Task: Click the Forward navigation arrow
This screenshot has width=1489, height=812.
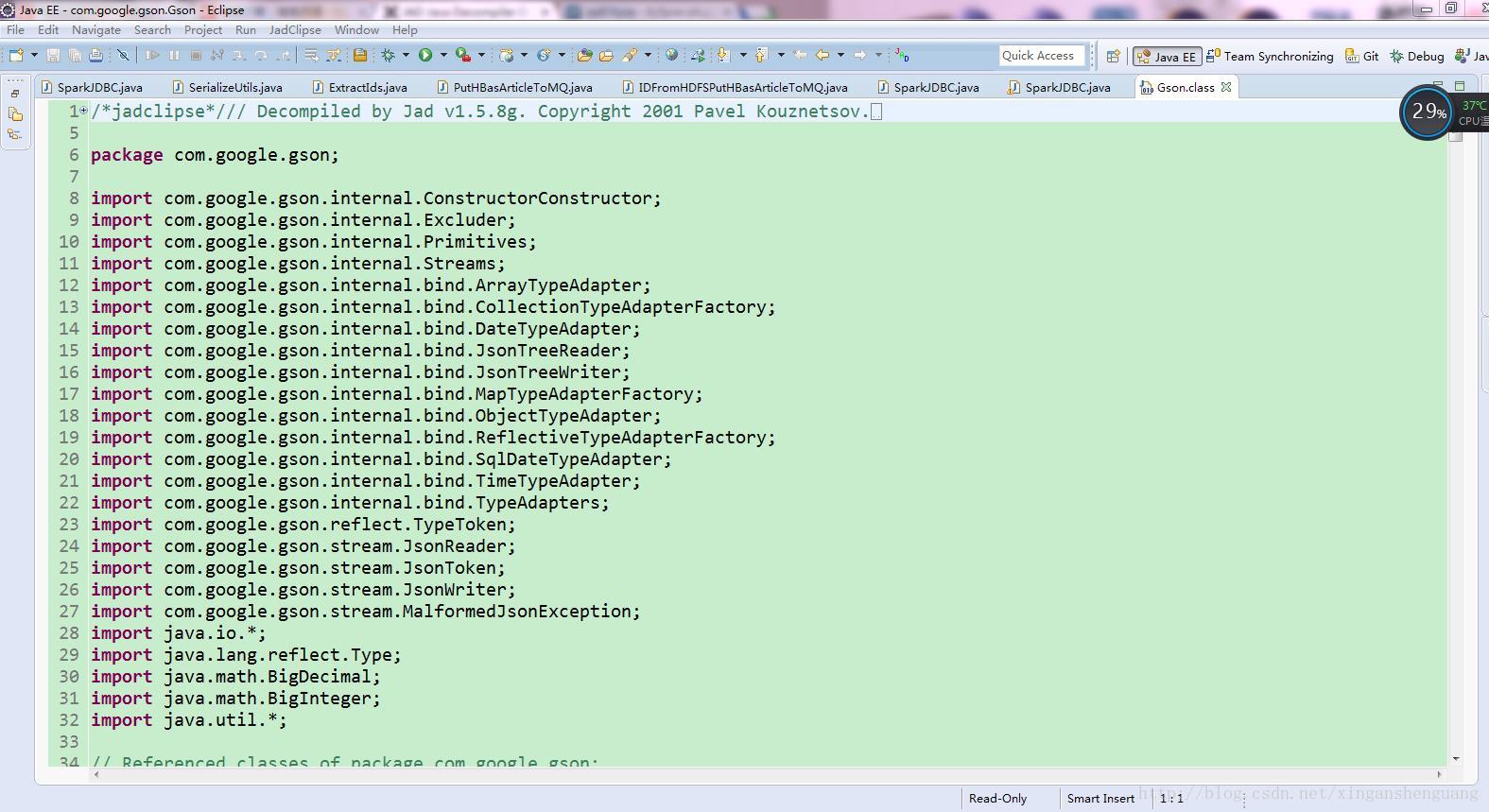Action: click(859, 56)
